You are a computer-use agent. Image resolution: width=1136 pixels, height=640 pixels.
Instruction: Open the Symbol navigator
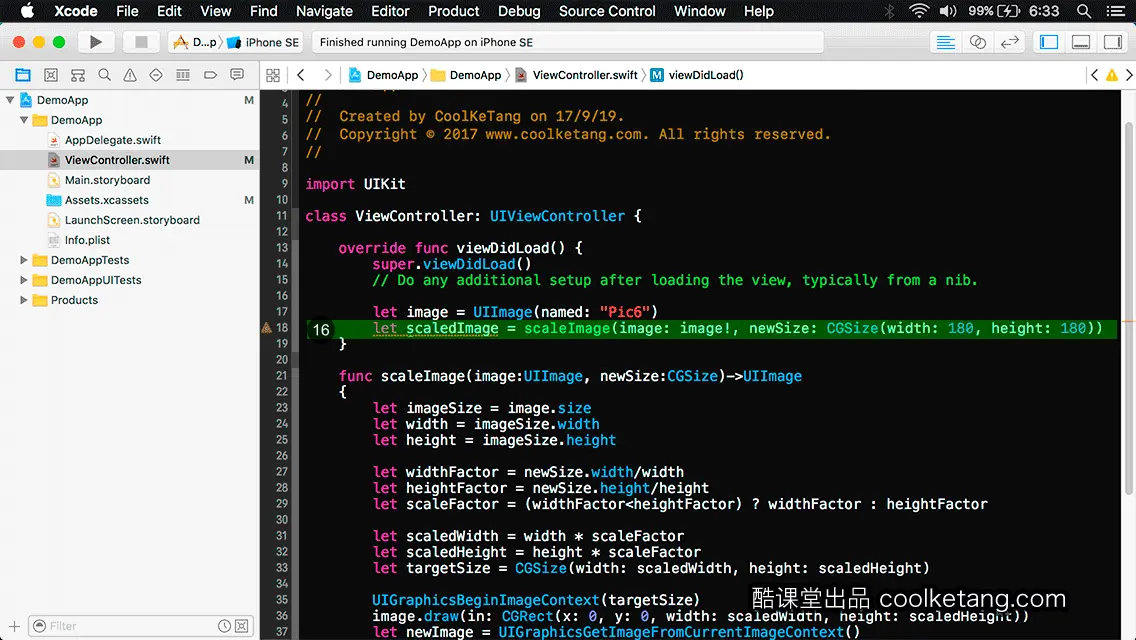click(x=78, y=75)
